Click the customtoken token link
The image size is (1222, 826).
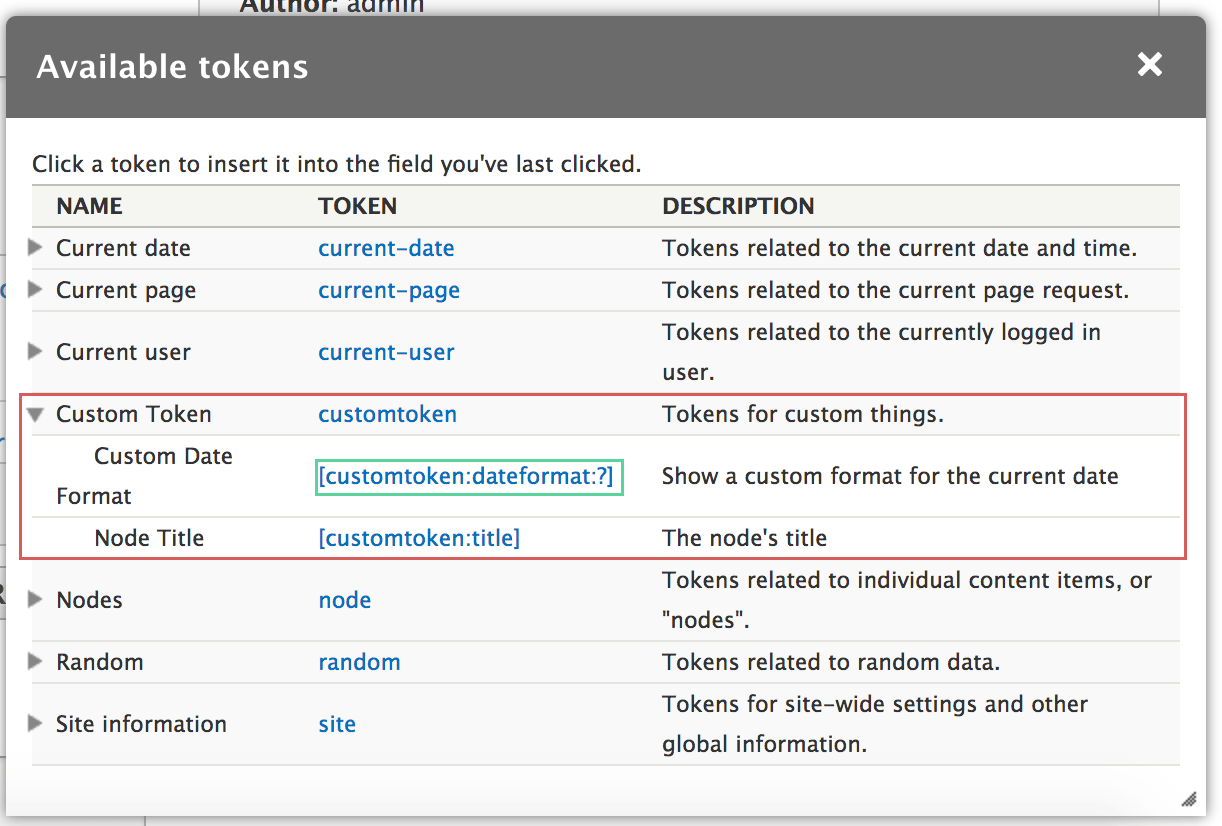[x=387, y=414]
